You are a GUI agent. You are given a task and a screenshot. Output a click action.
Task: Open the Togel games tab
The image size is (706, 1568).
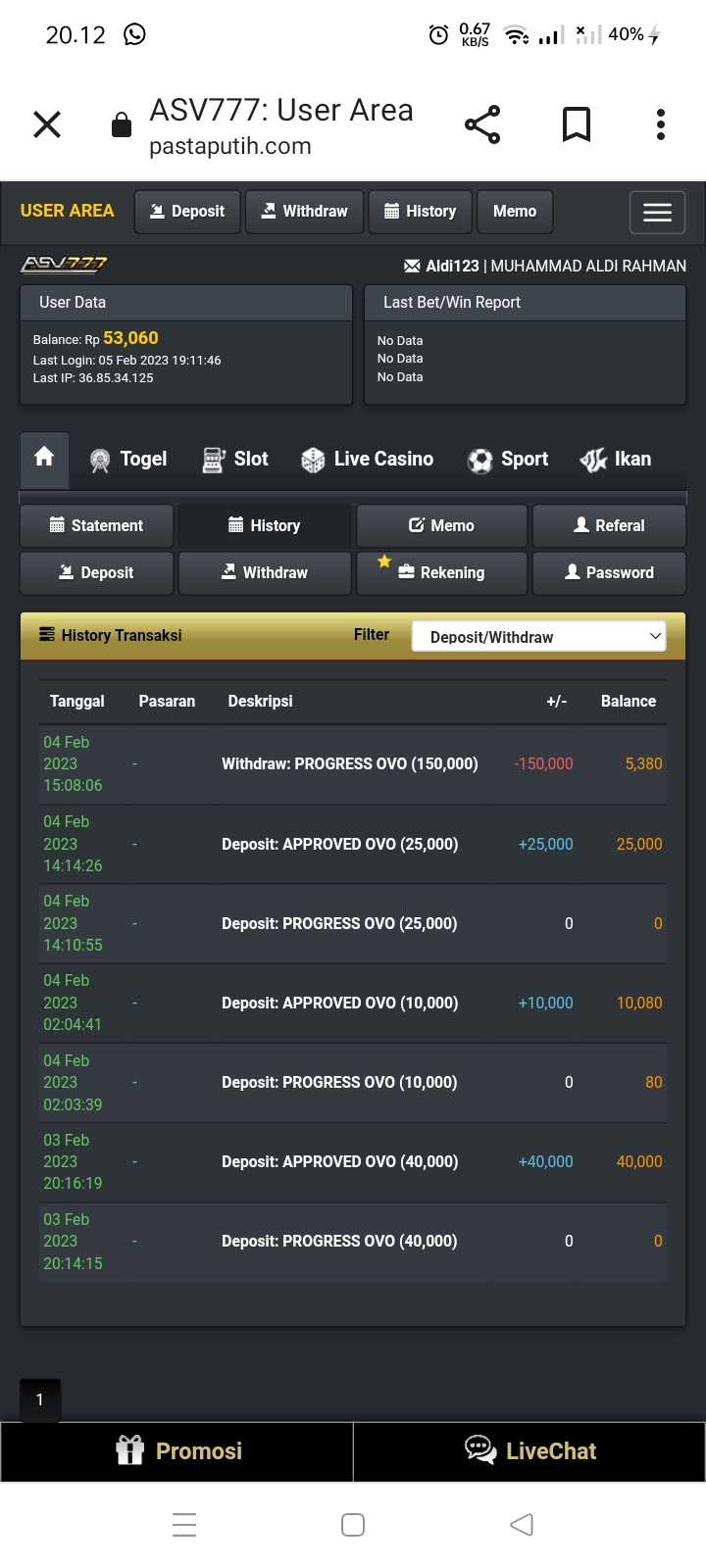click(127, 459)
